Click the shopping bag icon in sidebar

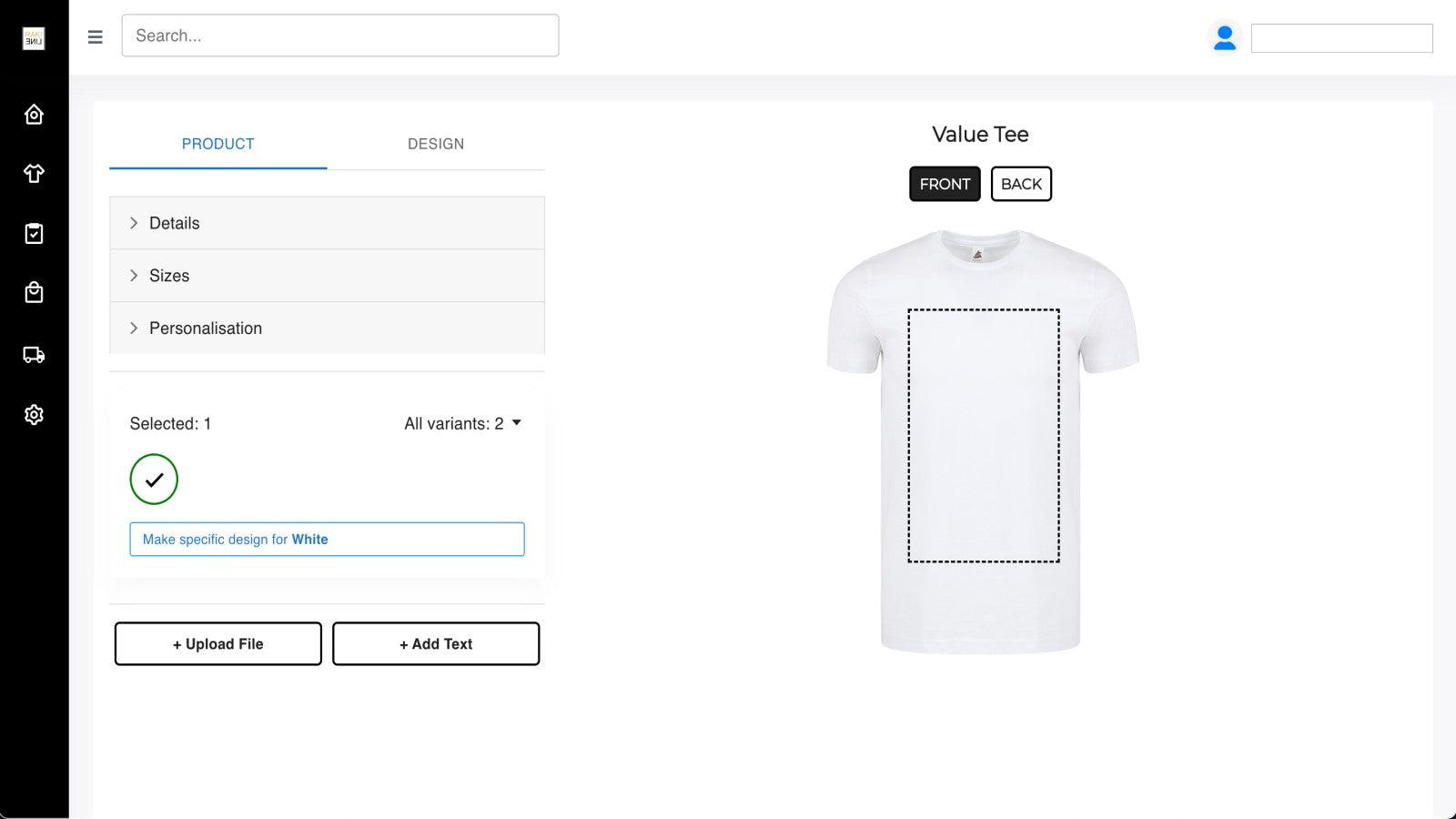click(x=34, y=292)
